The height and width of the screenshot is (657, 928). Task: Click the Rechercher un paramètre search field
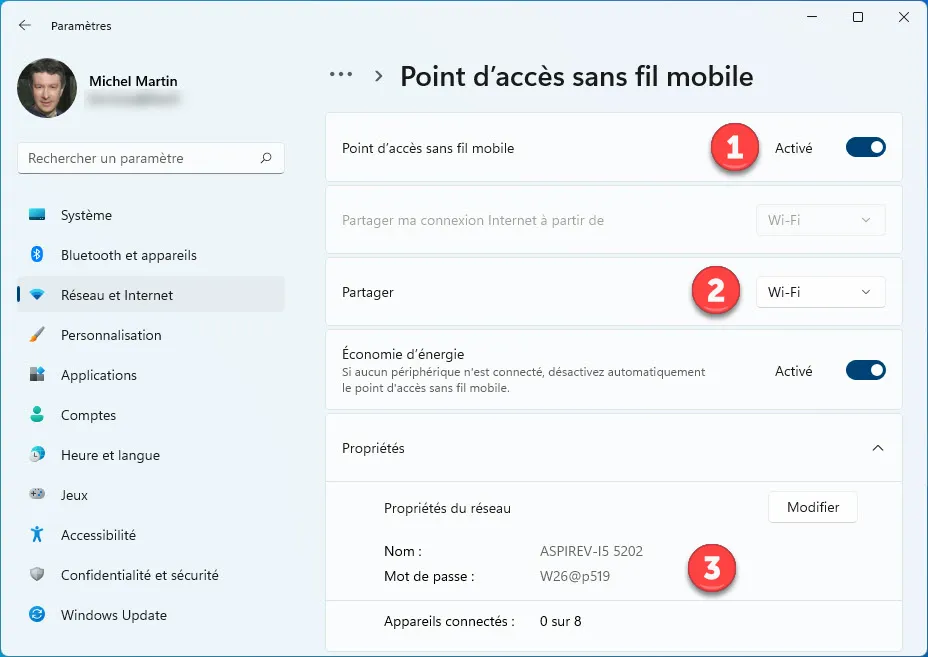[x=140, y=158]
